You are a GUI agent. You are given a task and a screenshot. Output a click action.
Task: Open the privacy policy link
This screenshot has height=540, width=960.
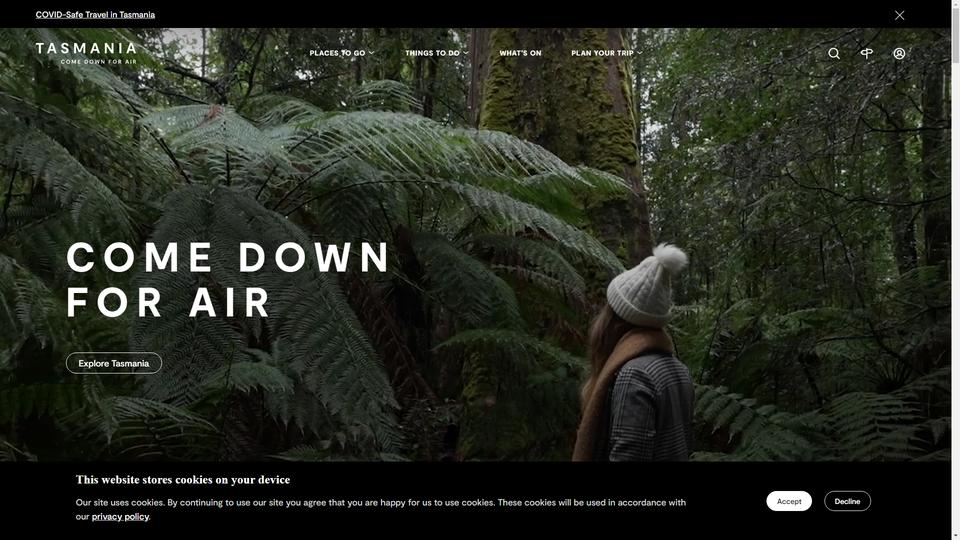tap(120, 516)
